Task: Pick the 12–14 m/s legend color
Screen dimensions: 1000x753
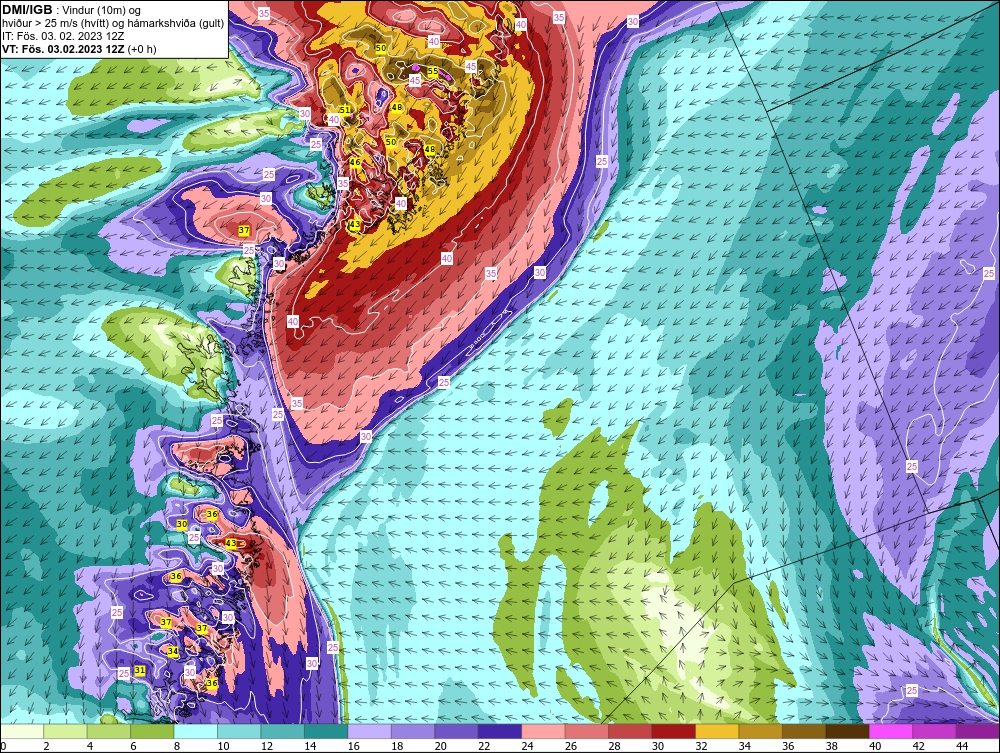Action: pos(283,731)
